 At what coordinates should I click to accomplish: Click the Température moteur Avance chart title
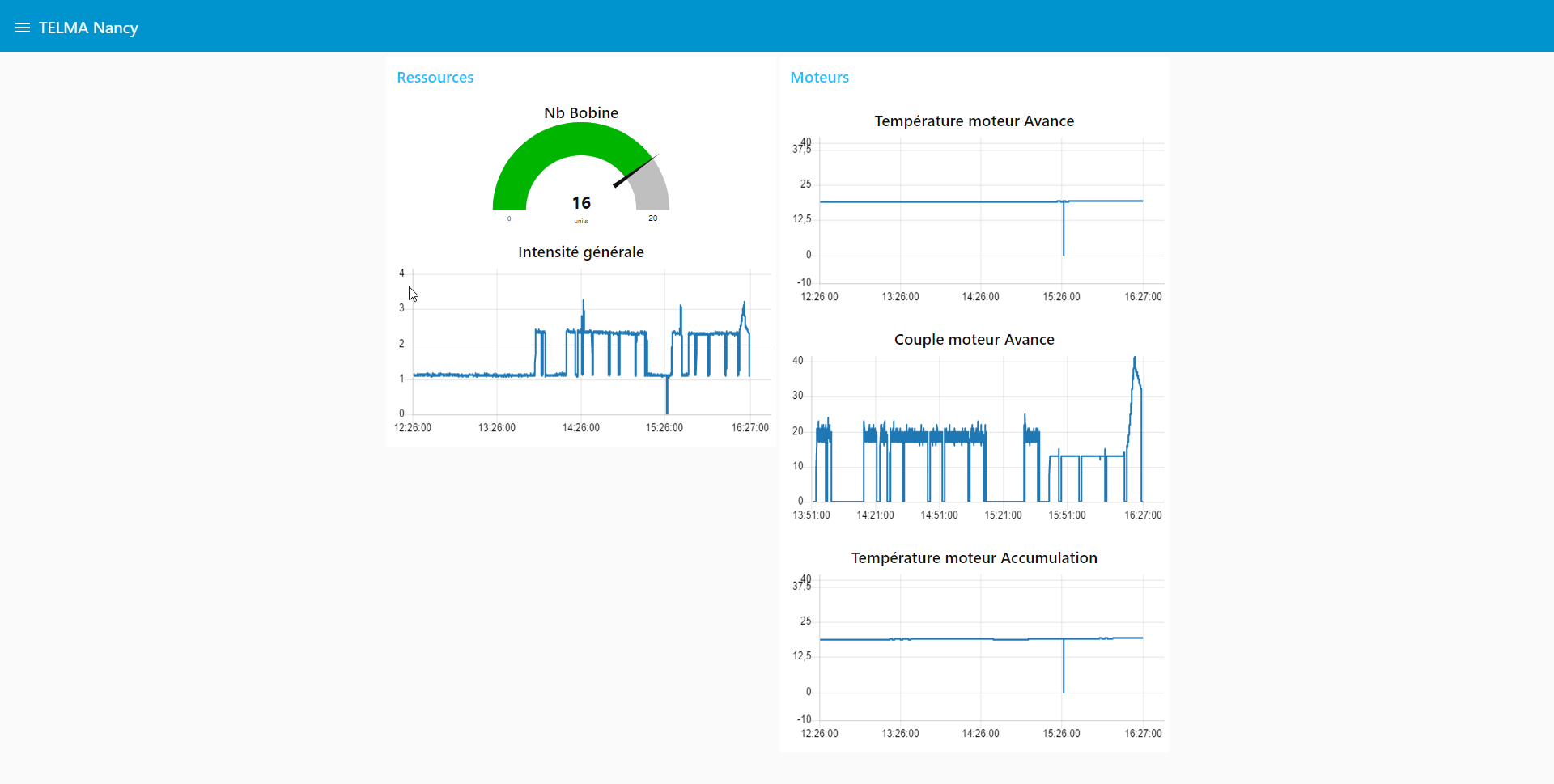[974, 121]
